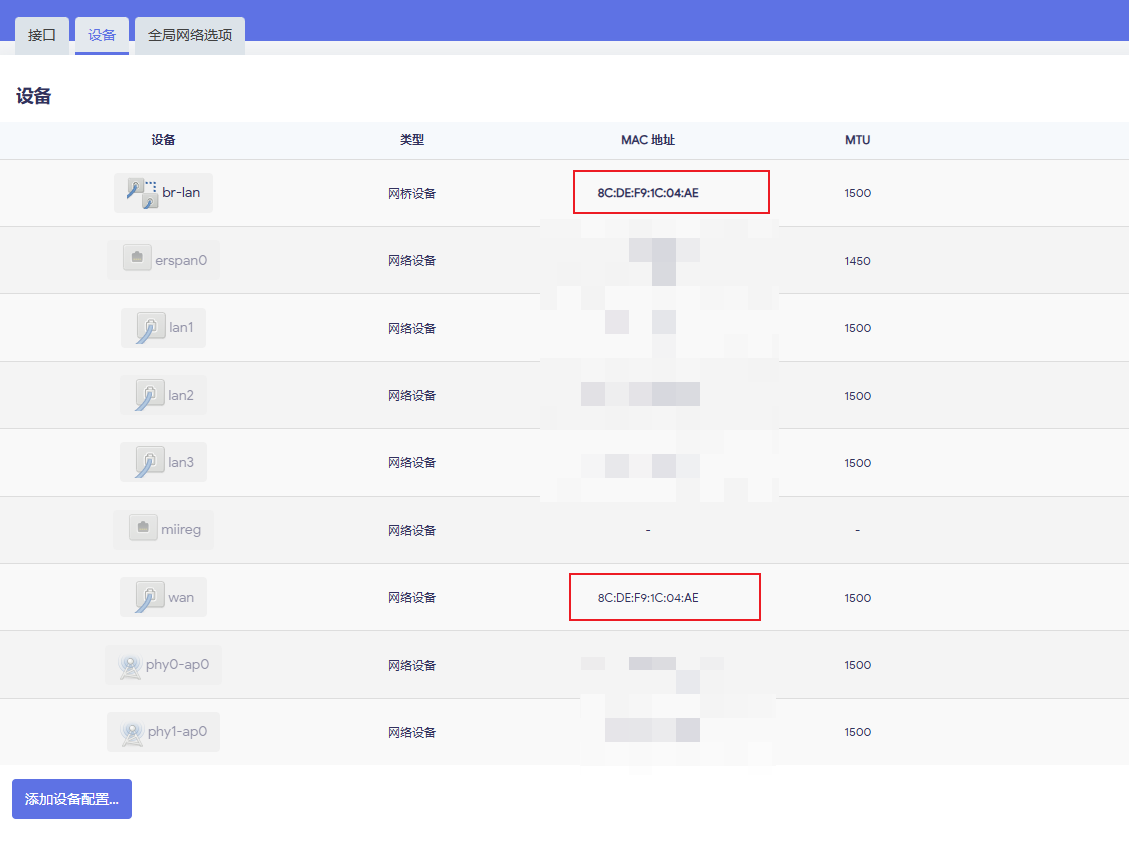
Task: Open the 全局网络选项 tab
Action: tap(190, 35)
